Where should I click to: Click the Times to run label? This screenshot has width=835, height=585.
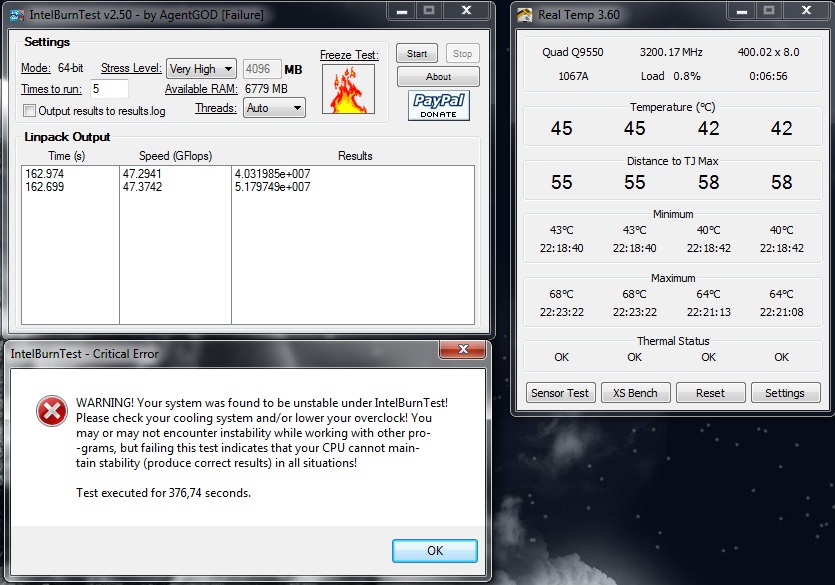click(x=52, y=89)
